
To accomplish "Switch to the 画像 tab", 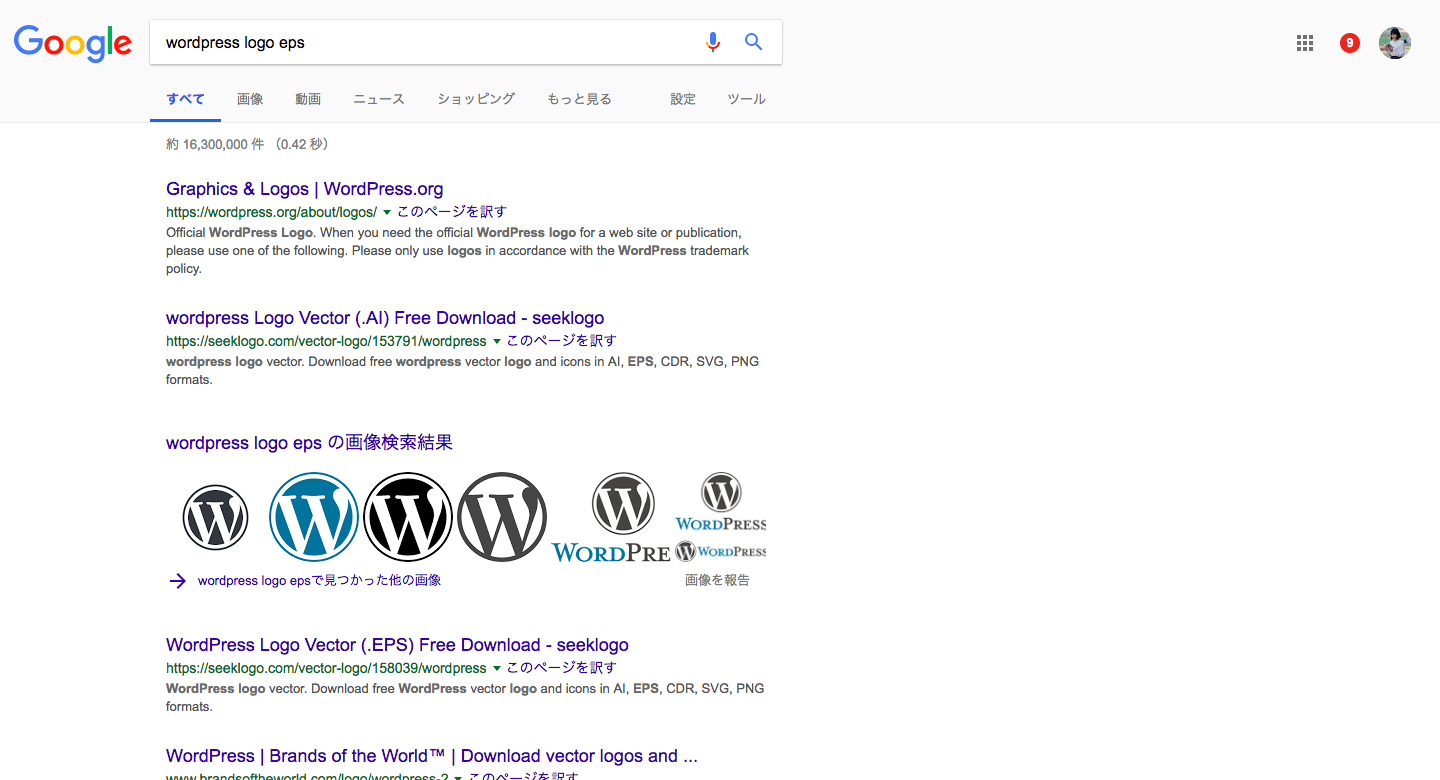I will (250, 99).
